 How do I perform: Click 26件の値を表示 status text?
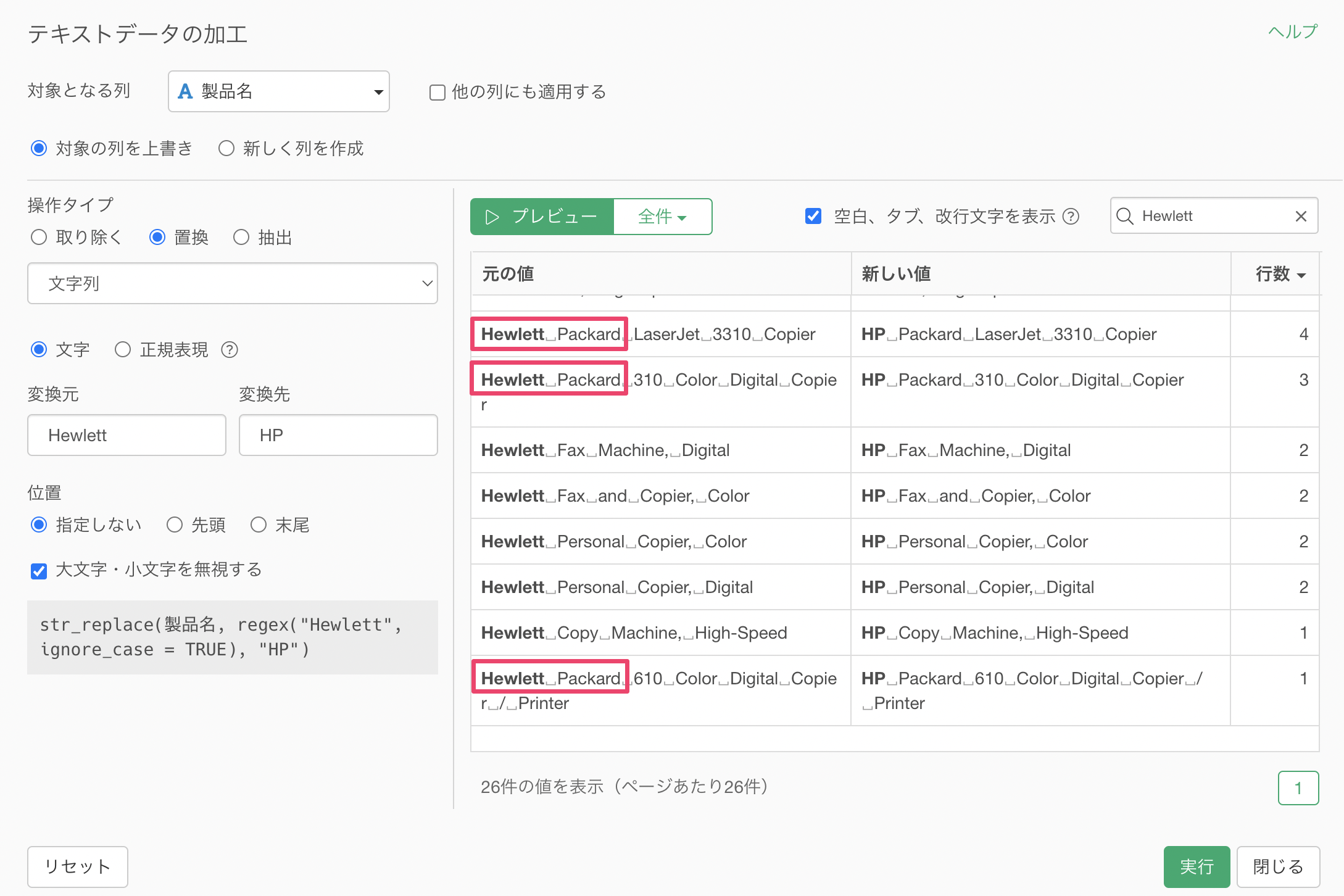[x=624, y=787]
